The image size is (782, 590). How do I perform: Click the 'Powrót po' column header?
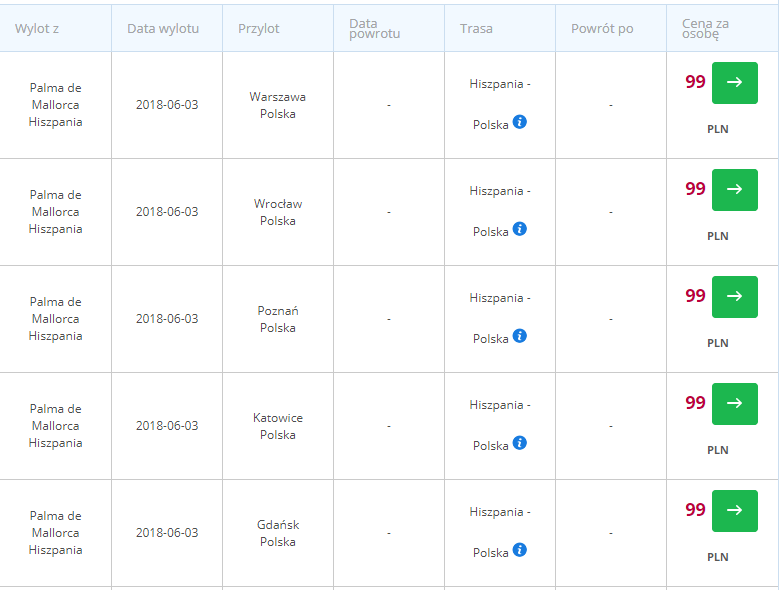coord(601,28)
